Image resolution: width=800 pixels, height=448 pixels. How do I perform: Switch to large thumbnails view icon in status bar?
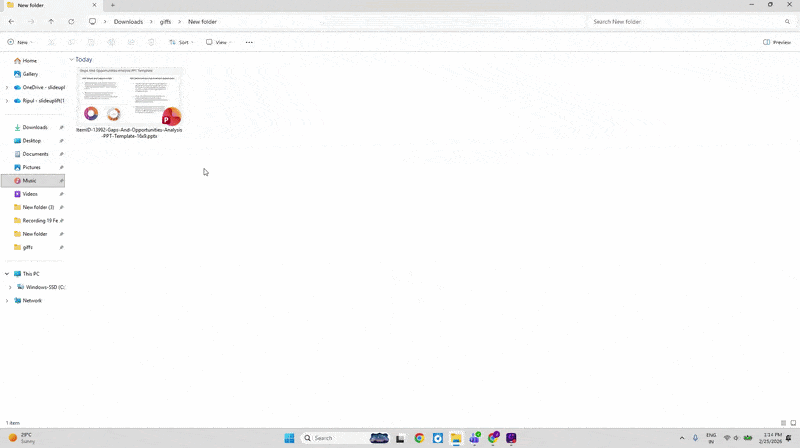pos(793,423)
